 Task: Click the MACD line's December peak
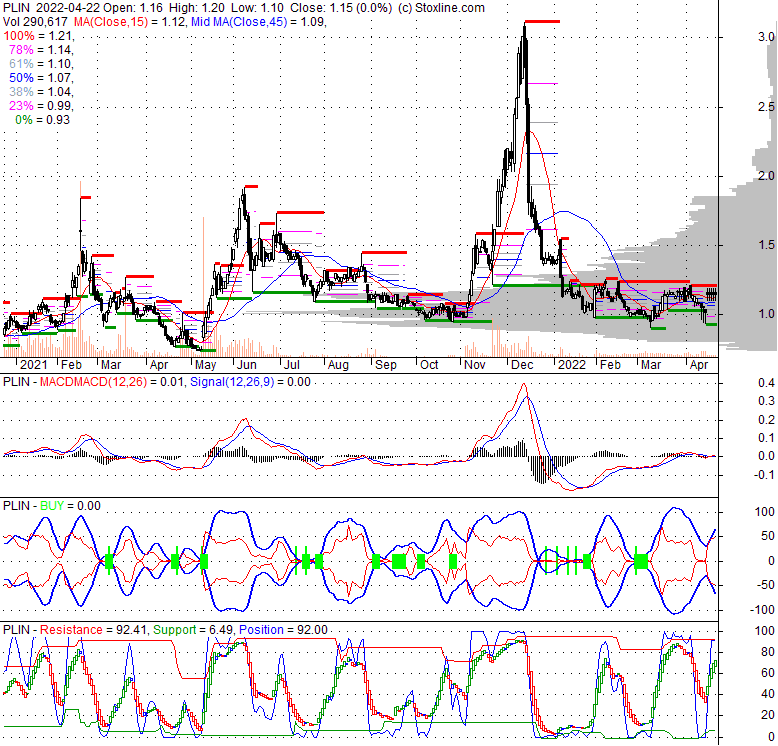tap(523, 384)
